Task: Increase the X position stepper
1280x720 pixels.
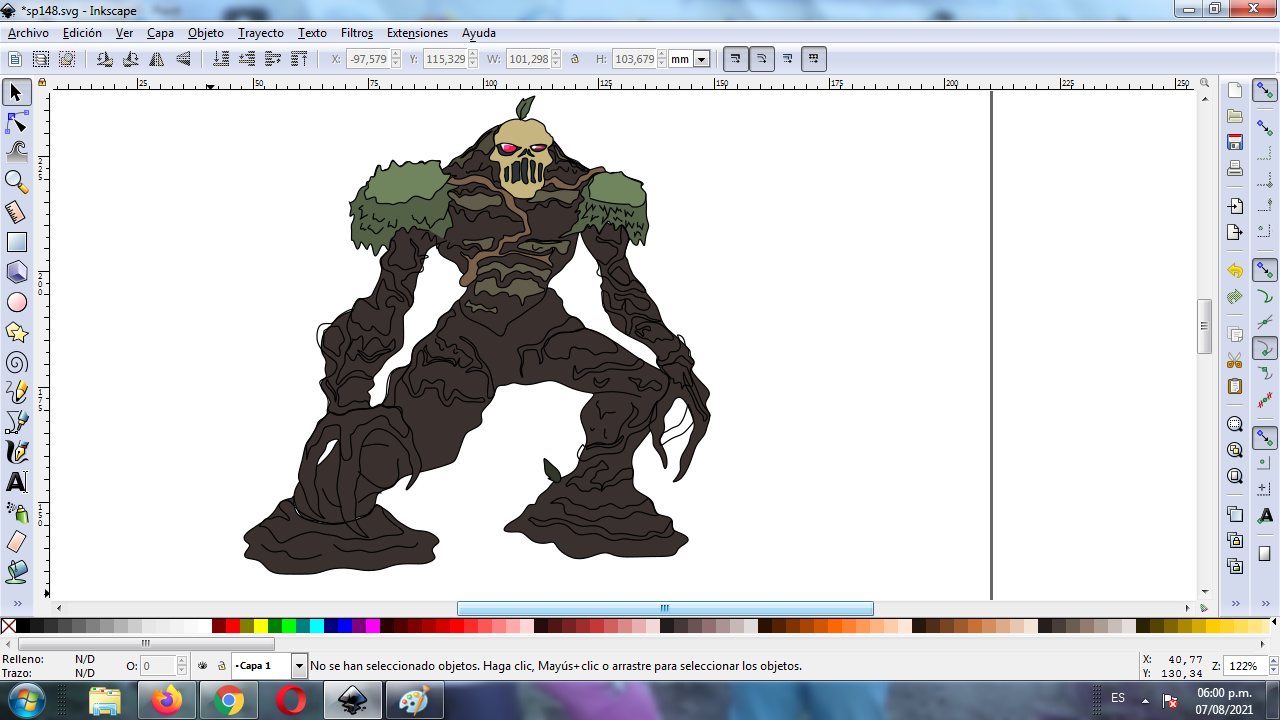Action: pos(396,55)
